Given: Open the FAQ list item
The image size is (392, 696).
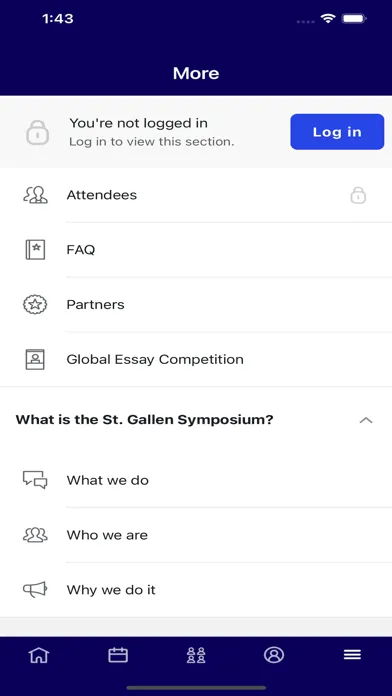Looking at the screenshot, I should pos(196,249).
